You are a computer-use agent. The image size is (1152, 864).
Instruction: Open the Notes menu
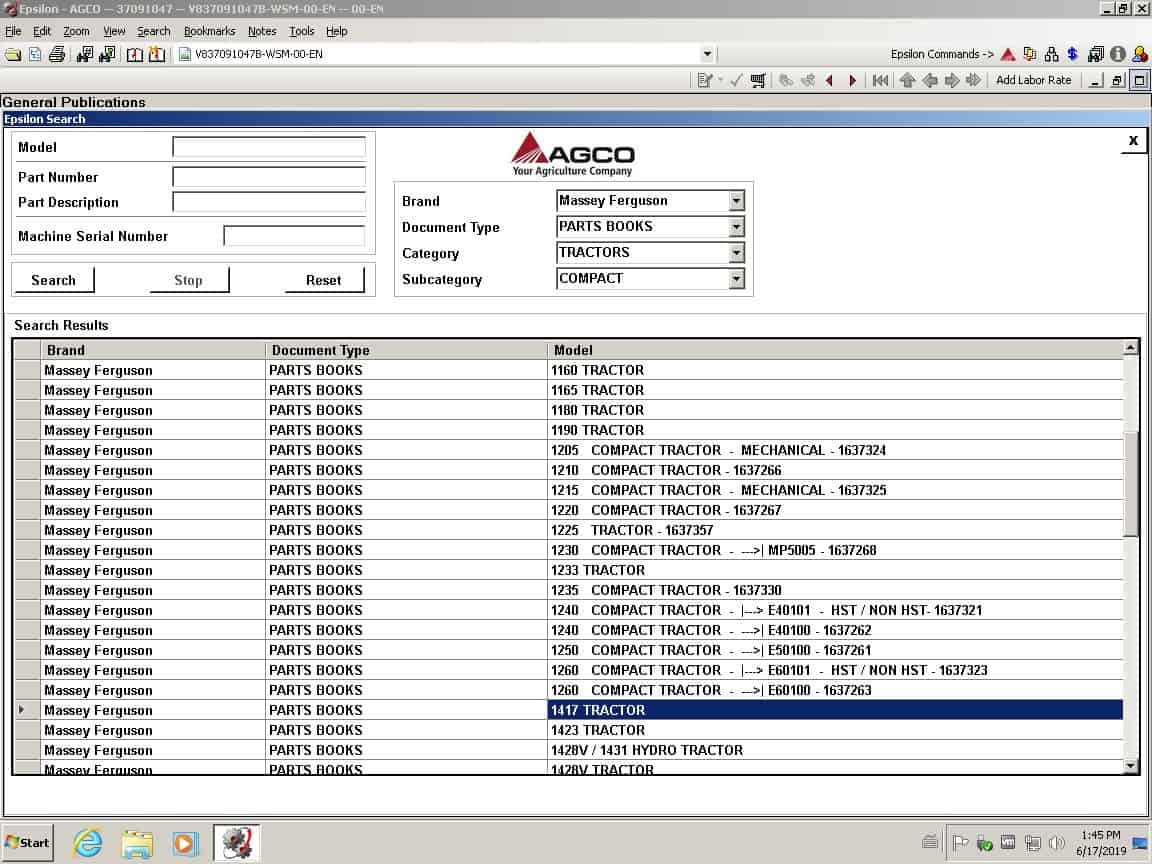(262, 31)
